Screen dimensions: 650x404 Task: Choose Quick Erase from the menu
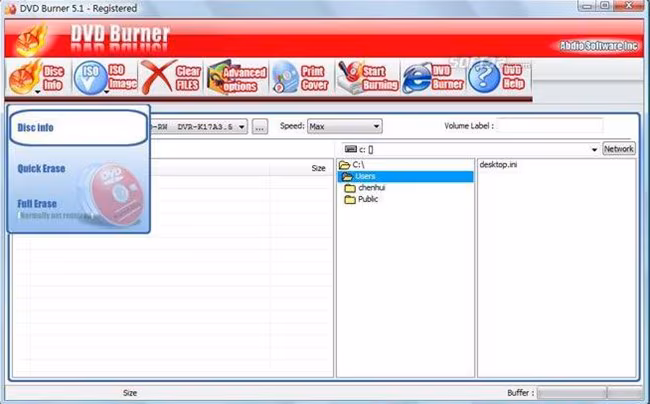pyautogui.click(x=41, y=169)
